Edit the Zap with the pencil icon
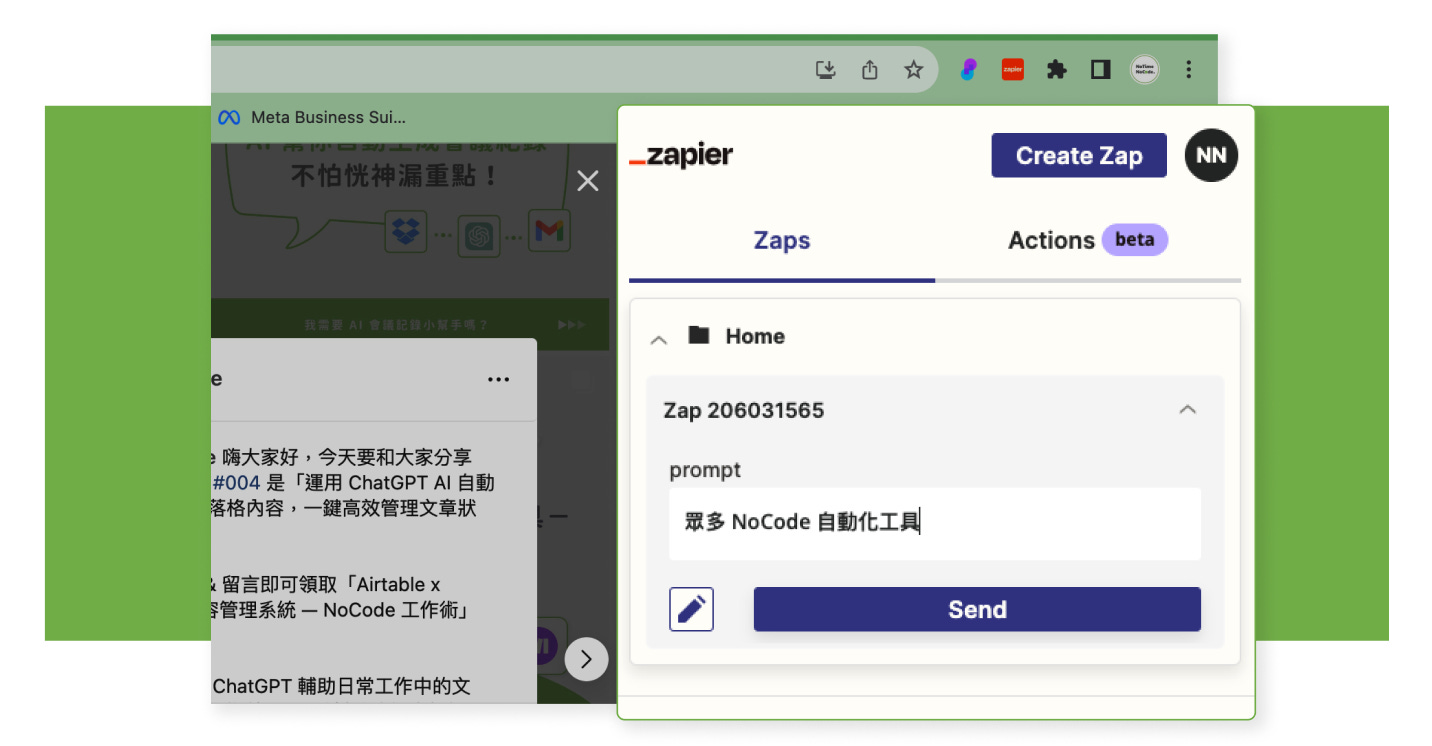The width and height of the screenshot is (1432, 746). (691, 609)
